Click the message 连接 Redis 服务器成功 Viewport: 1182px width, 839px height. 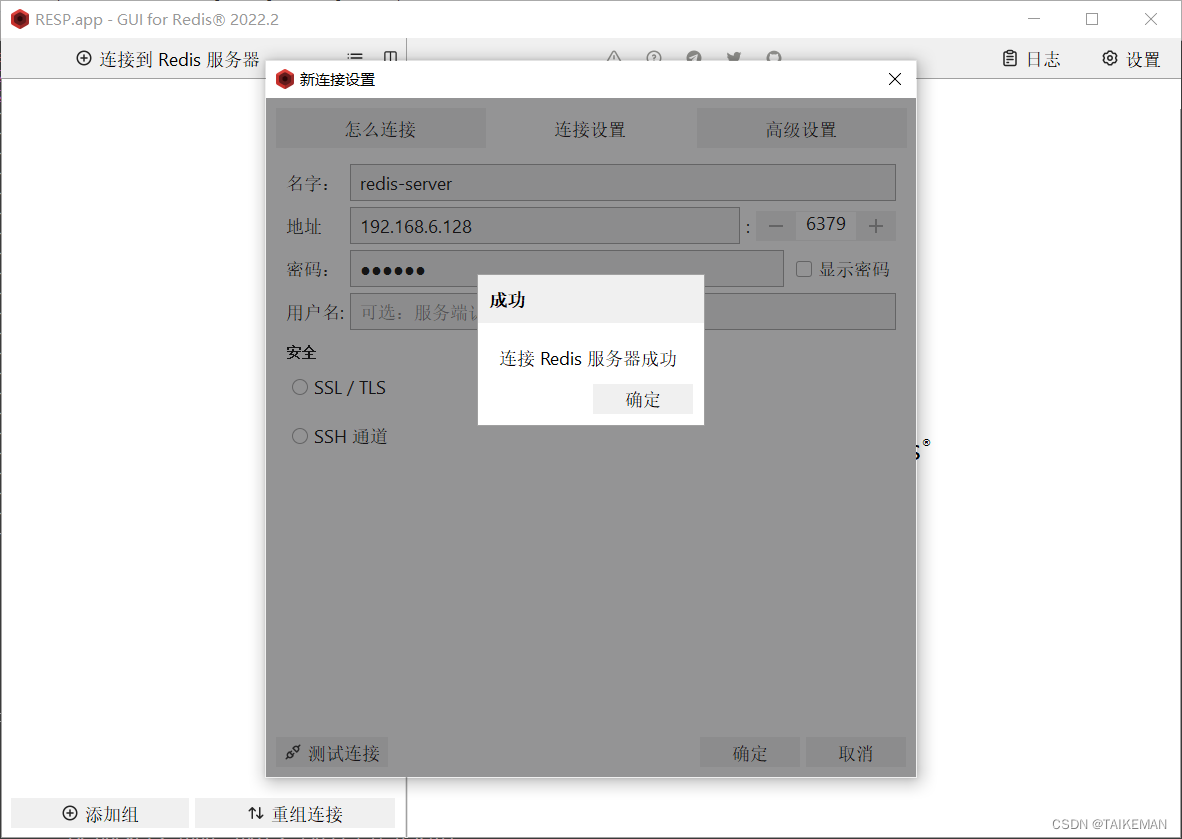[588, 358]
